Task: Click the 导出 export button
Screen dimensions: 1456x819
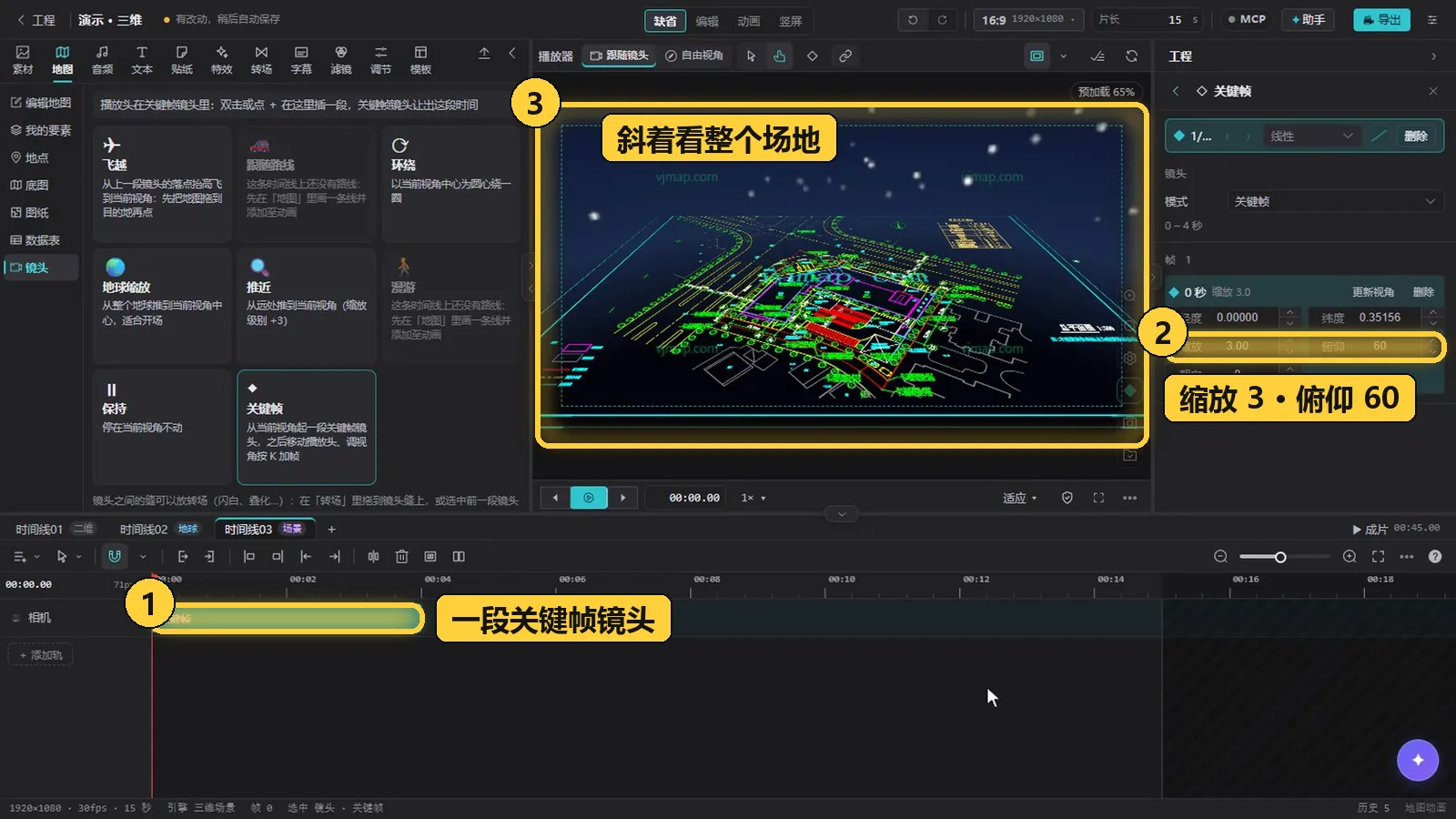Action: 1381,19
